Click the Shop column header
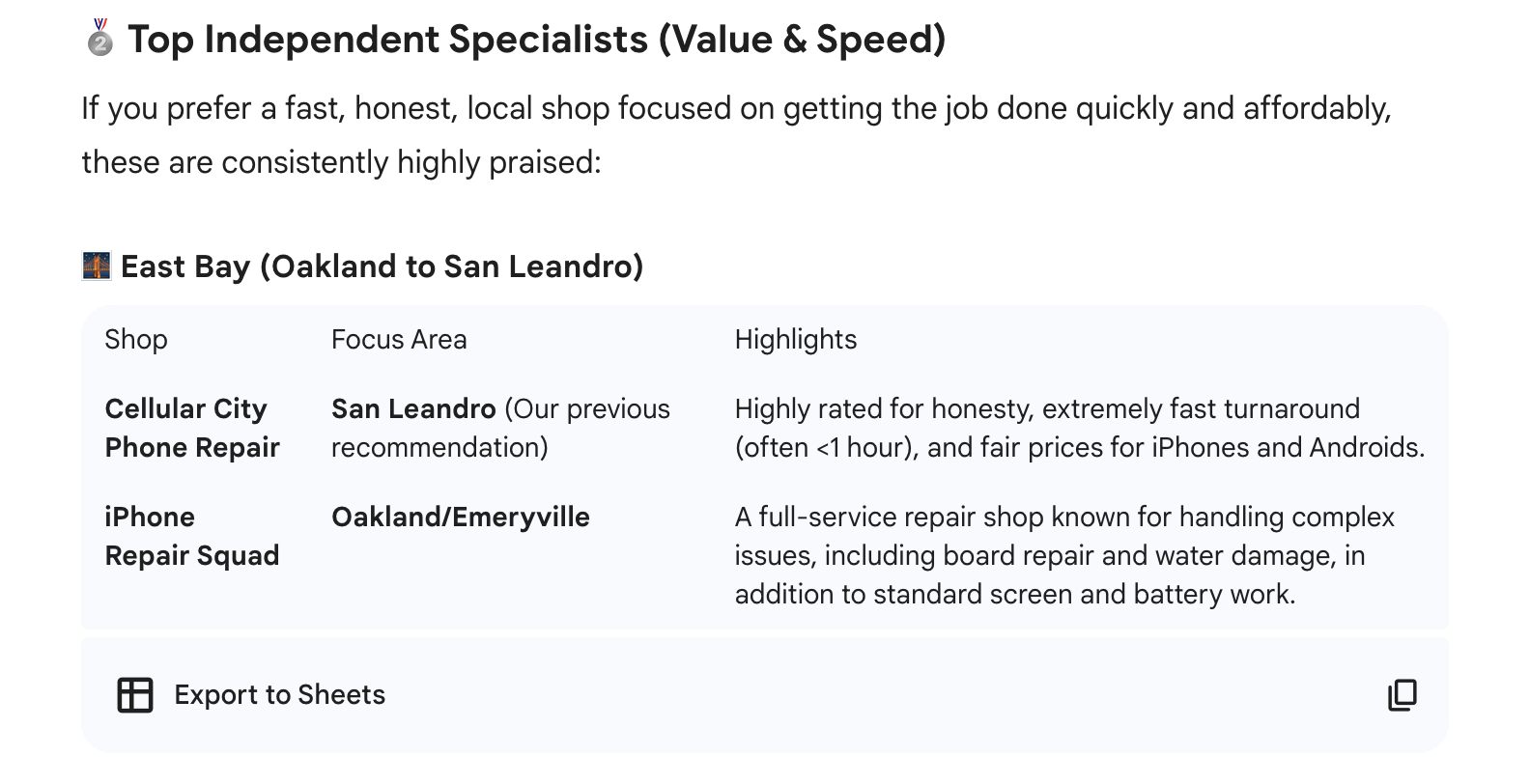The height and width of the screenshot is (784, 1530). point(136,339)
